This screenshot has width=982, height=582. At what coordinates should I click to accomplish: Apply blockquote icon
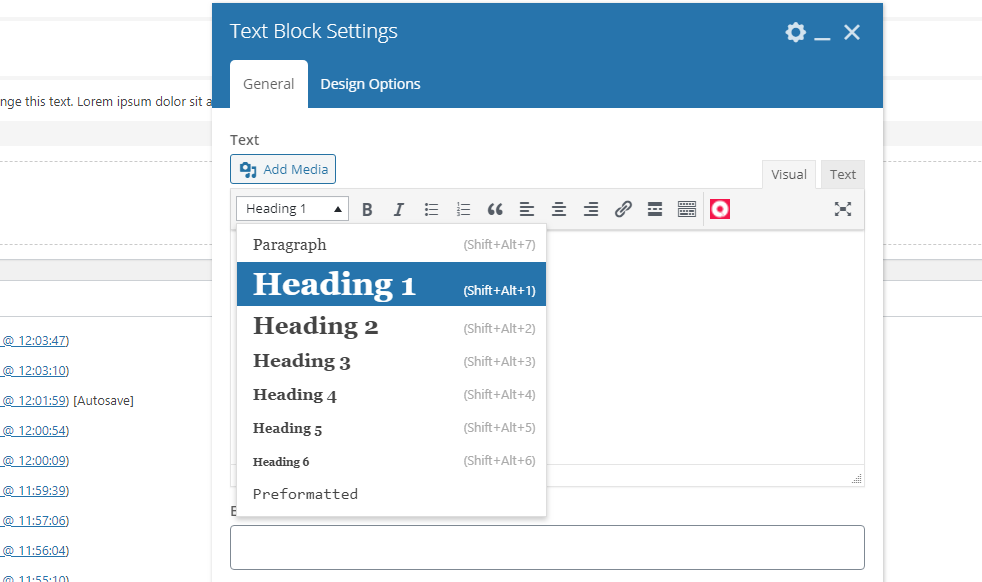(x=495, y=209)
